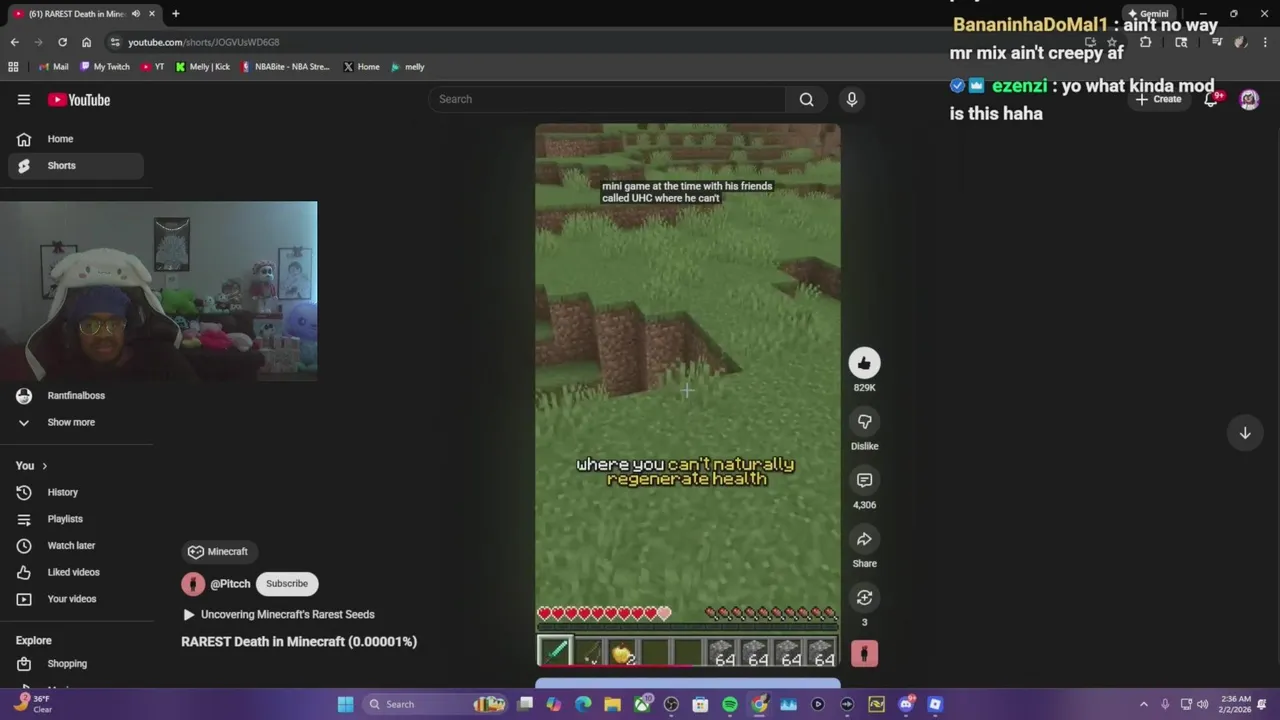The height and width of the screenshot is (720, 1280).
Task: View site information icon in address bar
Action: tap(115, 42)
